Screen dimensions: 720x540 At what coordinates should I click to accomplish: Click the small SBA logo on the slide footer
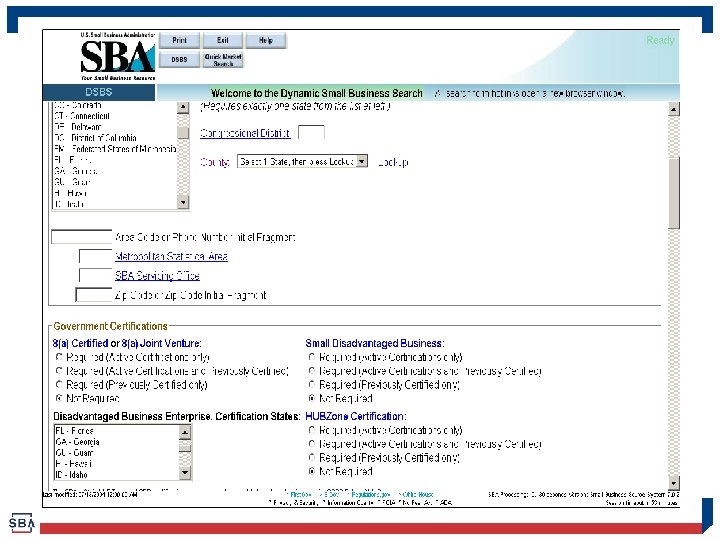[21, 523]
